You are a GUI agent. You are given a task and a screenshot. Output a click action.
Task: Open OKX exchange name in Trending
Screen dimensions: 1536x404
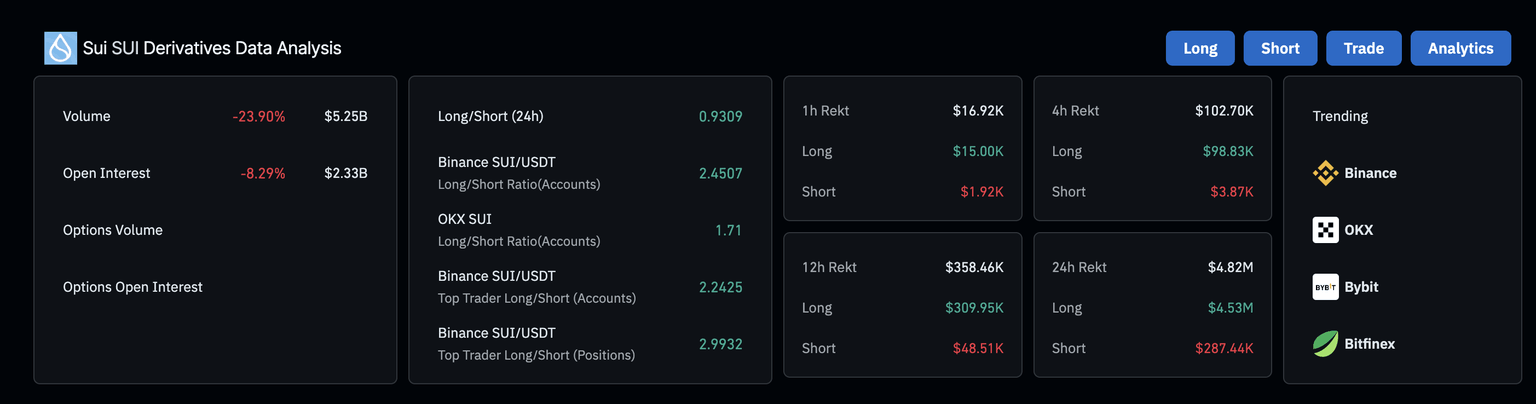tap(1358, 230)
